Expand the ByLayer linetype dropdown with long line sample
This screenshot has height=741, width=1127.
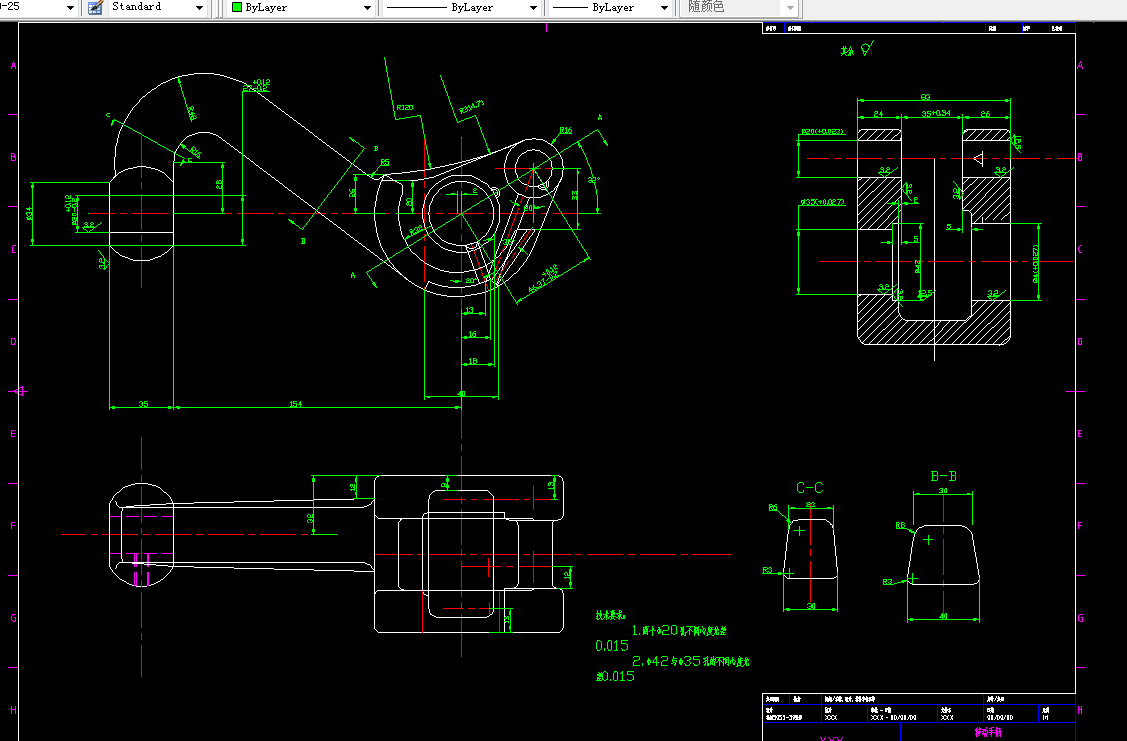click(533, 8)
